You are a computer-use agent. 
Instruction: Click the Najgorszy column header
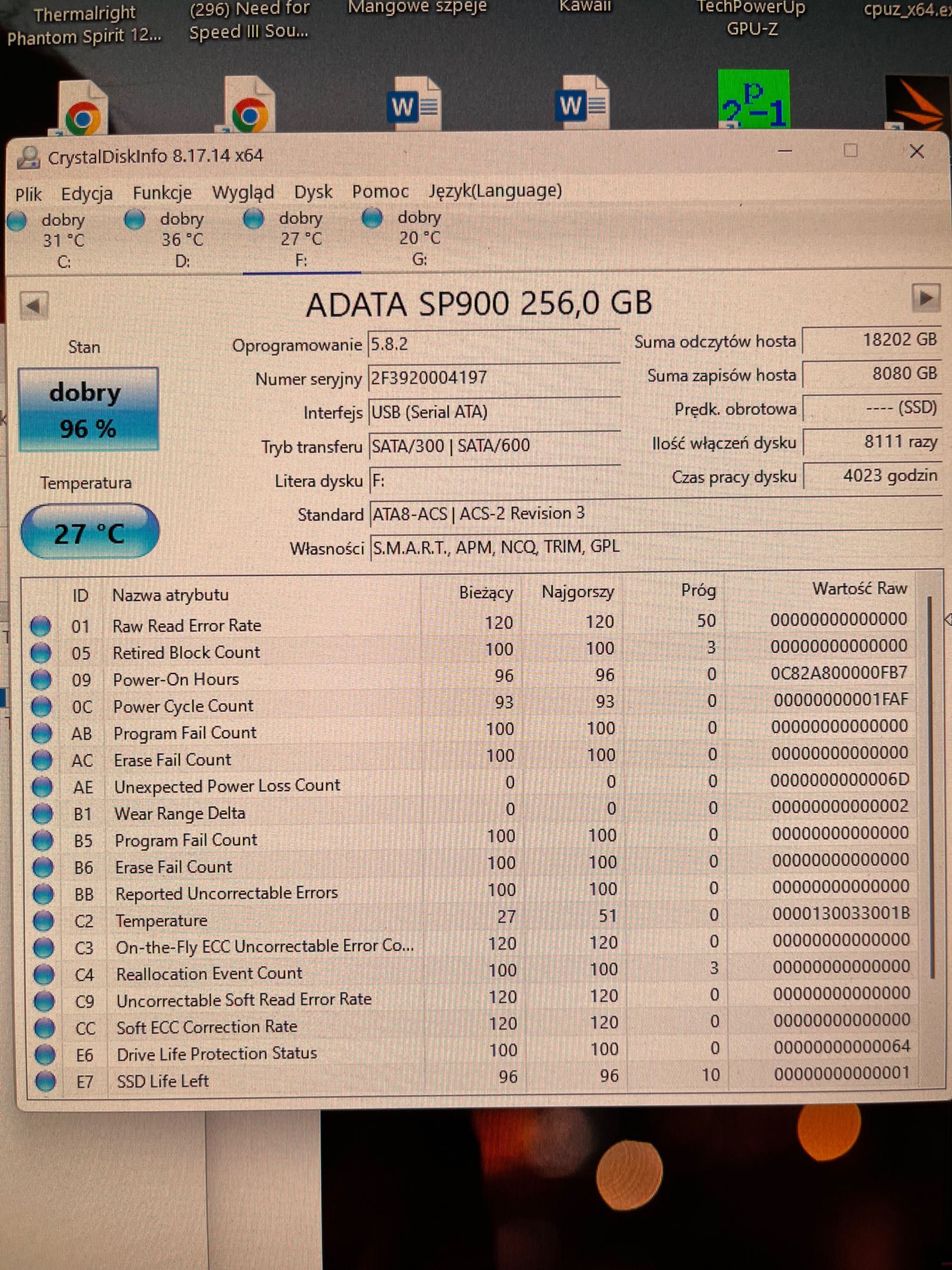click(578, 592)
